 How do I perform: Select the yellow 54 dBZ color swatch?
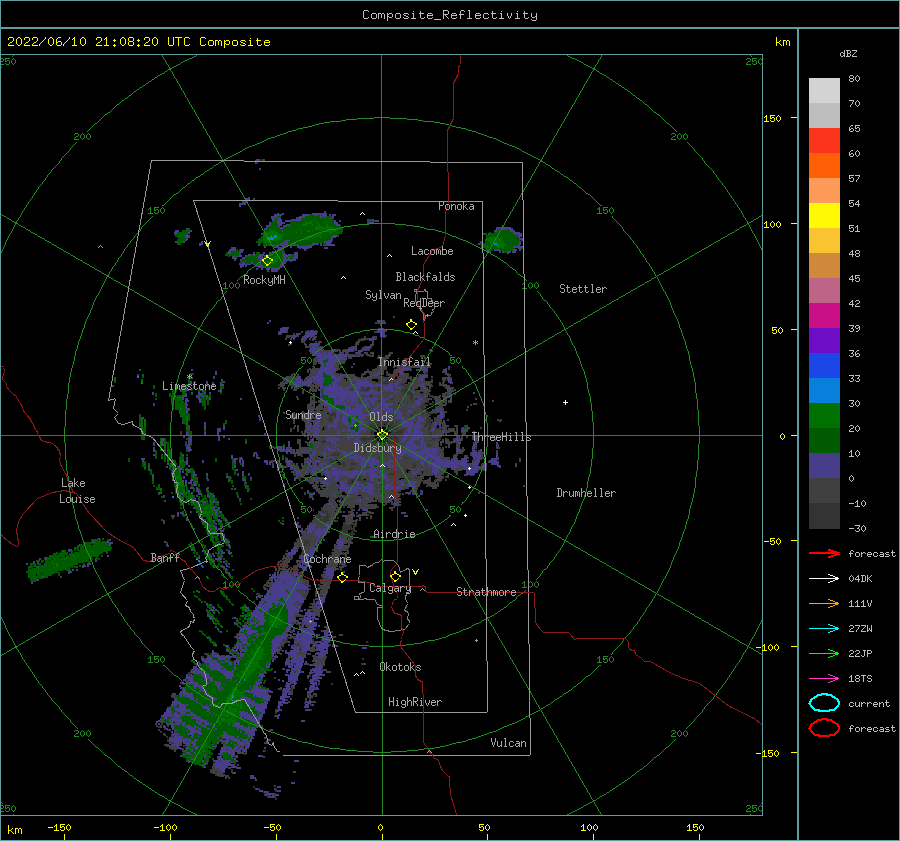point(824,215)
